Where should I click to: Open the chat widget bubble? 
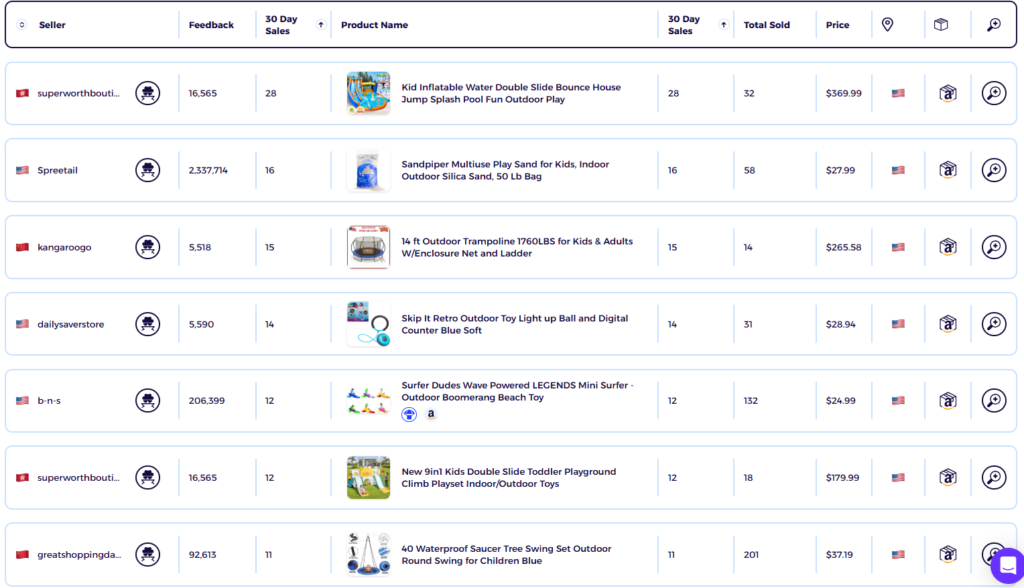tap(1008, 565)
